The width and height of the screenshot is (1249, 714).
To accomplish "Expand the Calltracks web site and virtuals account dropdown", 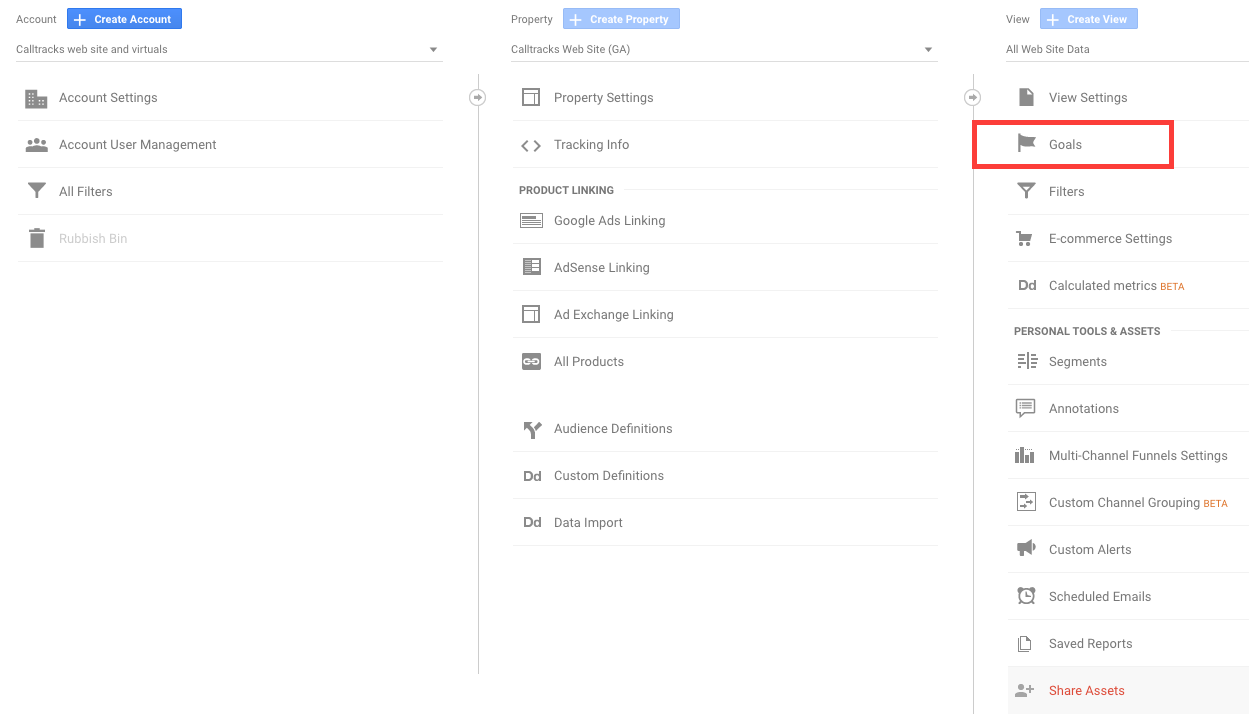I will coord(229,49).
